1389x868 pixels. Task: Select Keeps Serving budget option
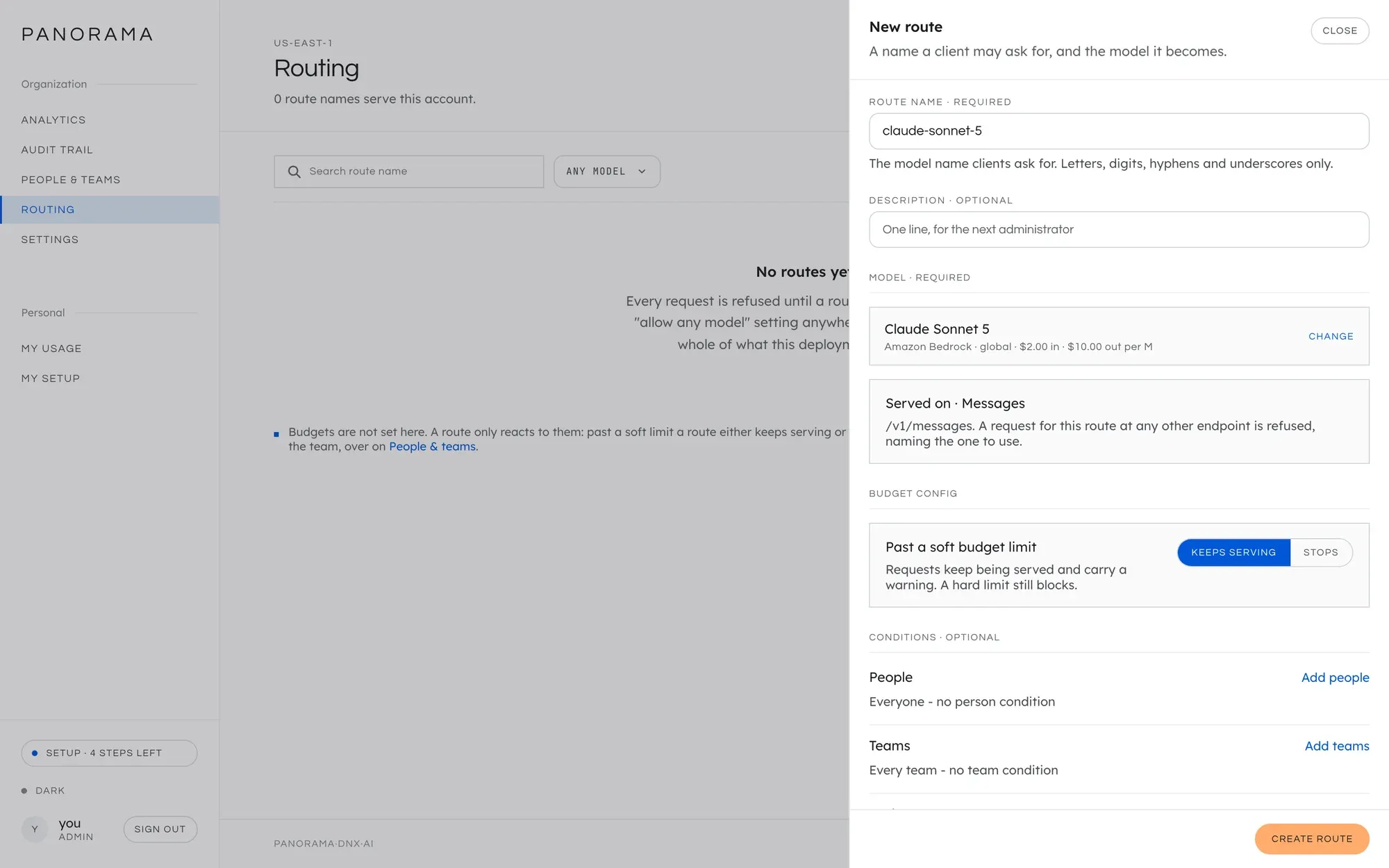click(x=1233, y=552)
